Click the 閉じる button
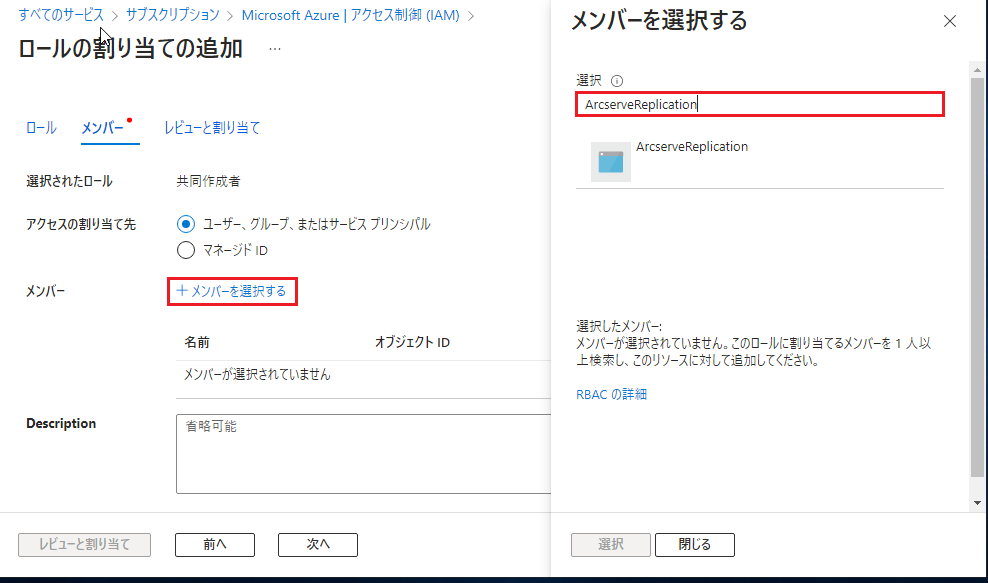This screenshot has height=583, width=988. tap(694, 545)
